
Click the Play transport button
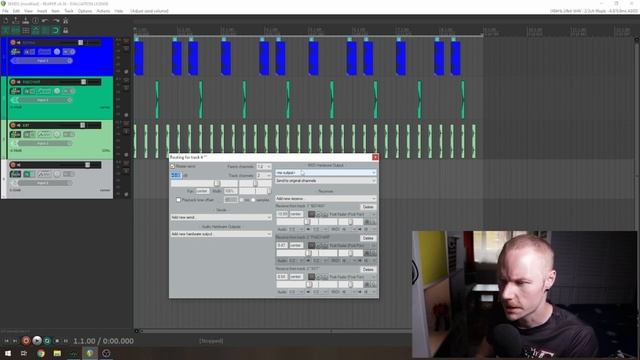pyautogui.click(x=37, y=341)
